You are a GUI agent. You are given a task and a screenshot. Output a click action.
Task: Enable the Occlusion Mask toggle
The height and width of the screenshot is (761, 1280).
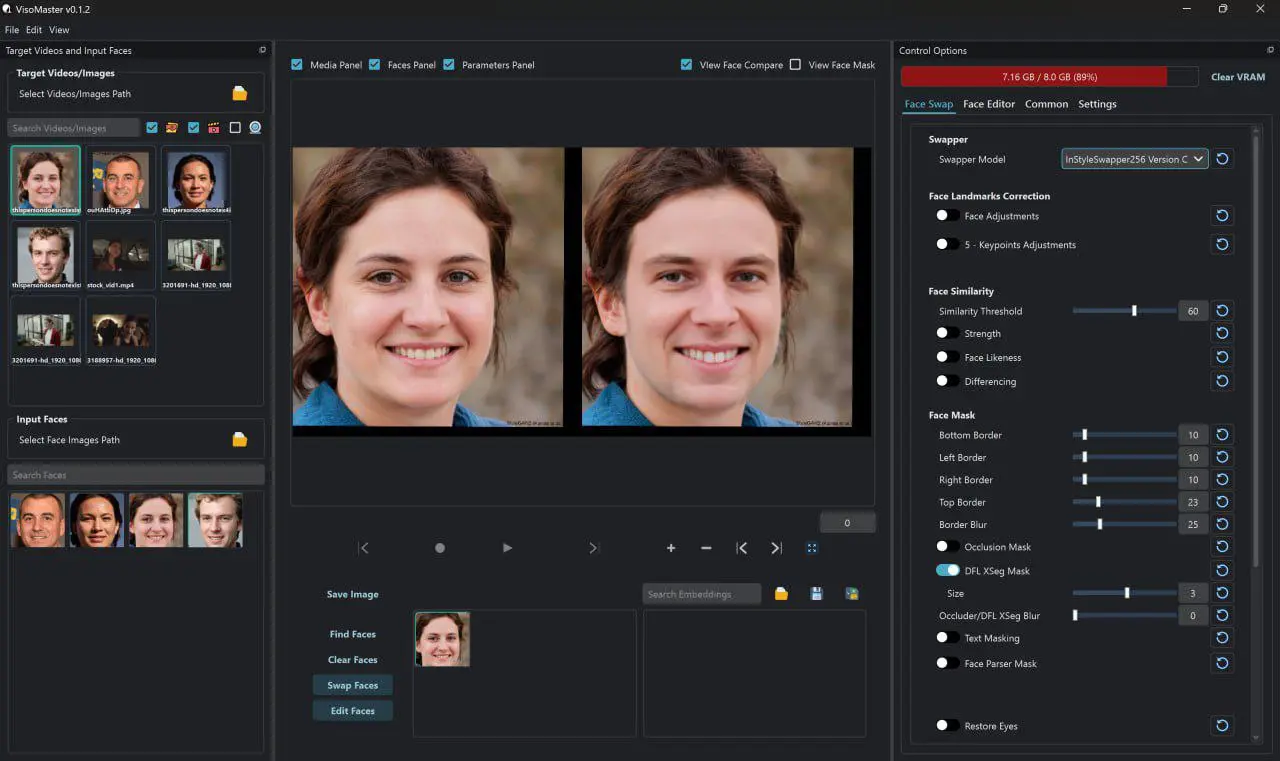[x=946, y=546]
